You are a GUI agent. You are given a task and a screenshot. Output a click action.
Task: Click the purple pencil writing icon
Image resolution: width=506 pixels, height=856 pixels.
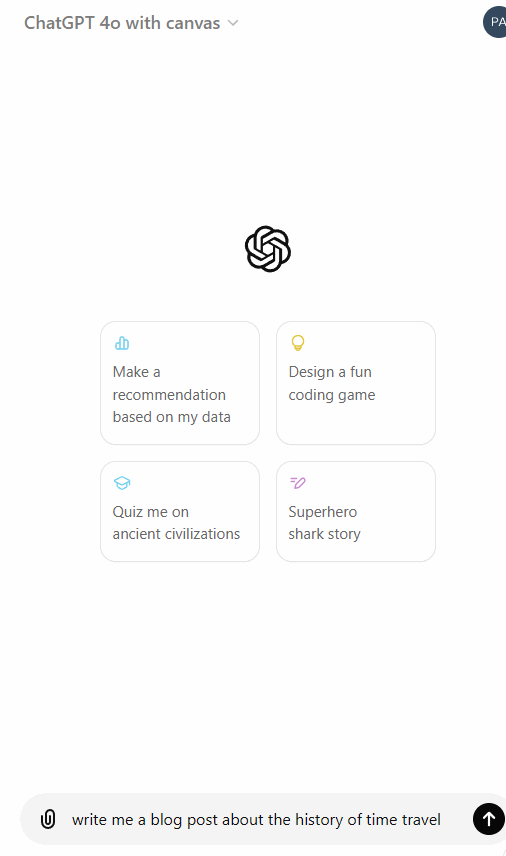(297, 483)
